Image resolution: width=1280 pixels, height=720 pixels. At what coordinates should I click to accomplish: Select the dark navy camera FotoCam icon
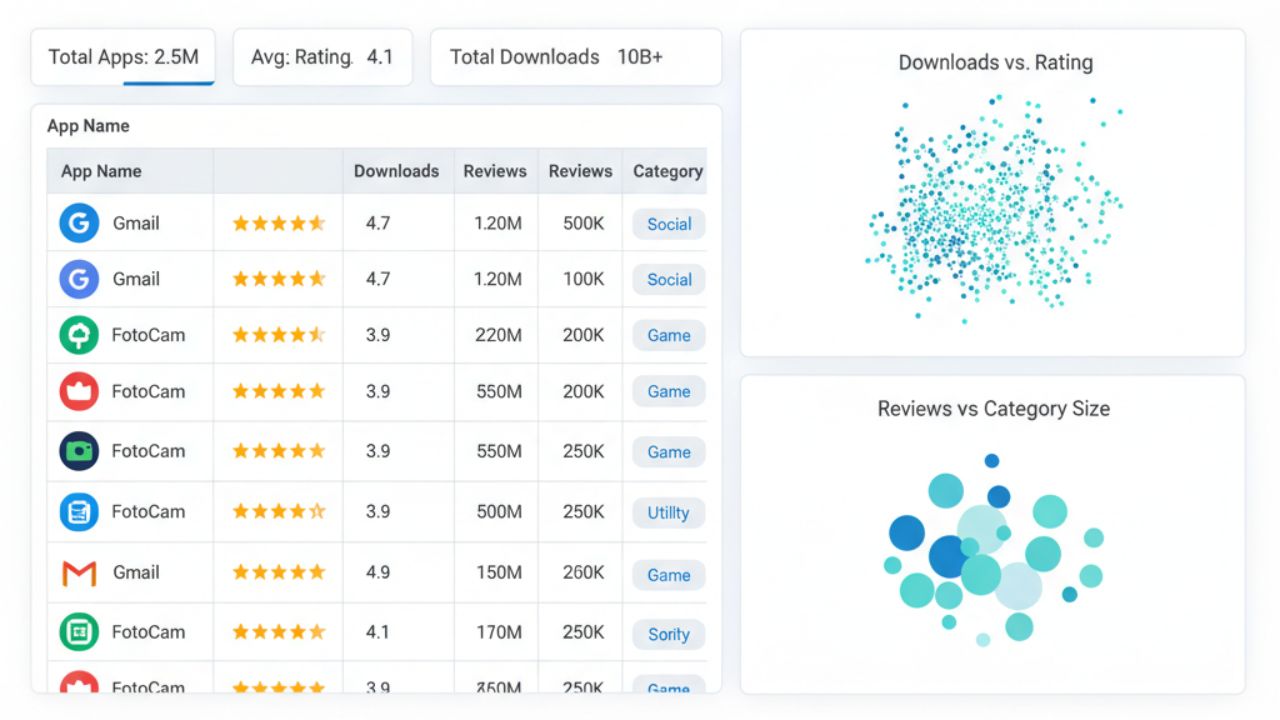(79, 451)
